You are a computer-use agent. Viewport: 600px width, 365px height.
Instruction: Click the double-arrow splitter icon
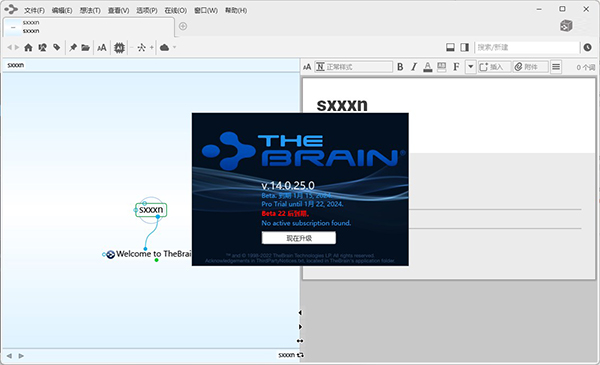point(300,341)
